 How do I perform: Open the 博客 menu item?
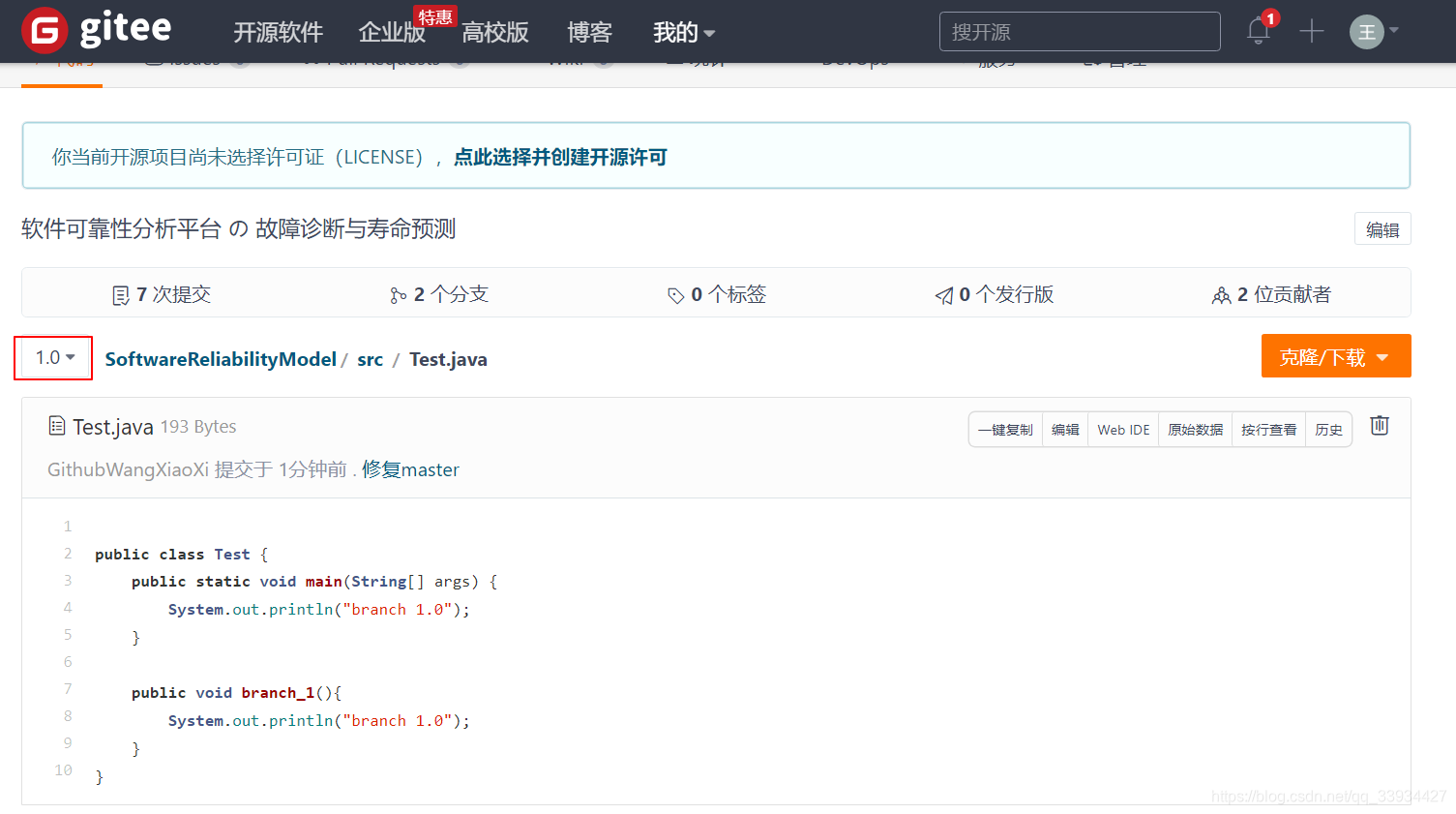[x=589, y=32]
